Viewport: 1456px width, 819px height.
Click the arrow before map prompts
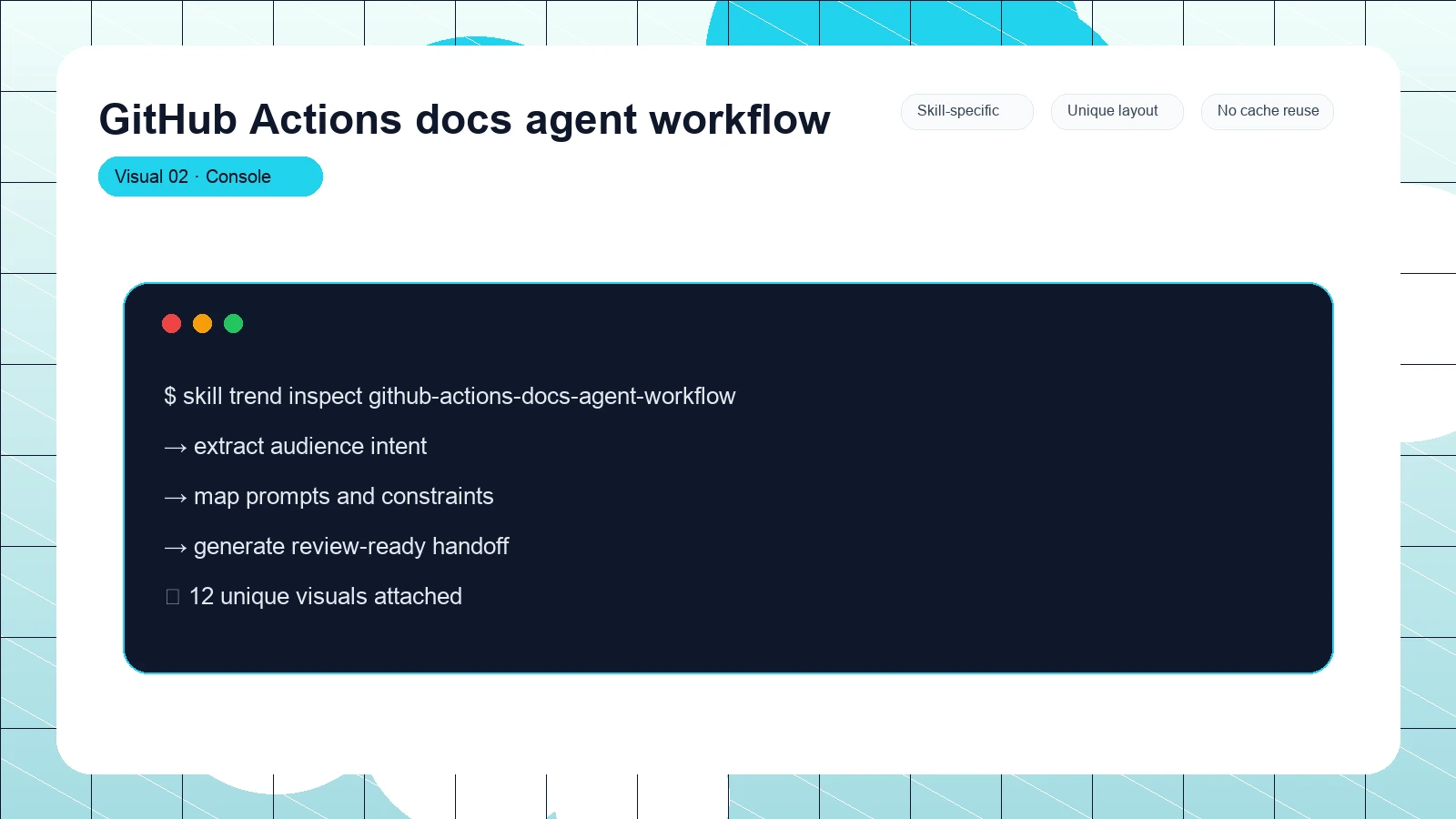(x=176, y=498)
